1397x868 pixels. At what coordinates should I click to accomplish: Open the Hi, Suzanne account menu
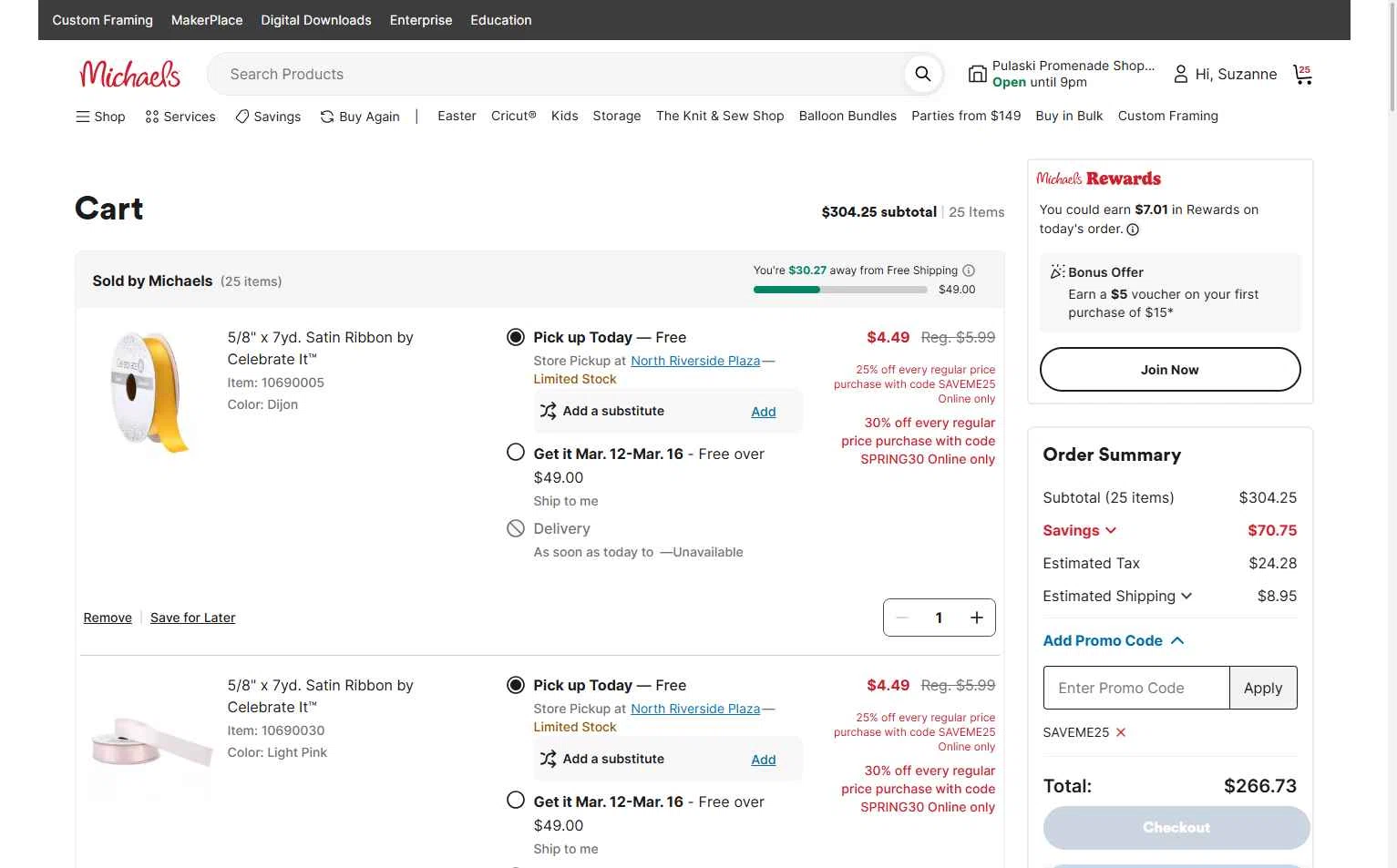click(1225, 74)
